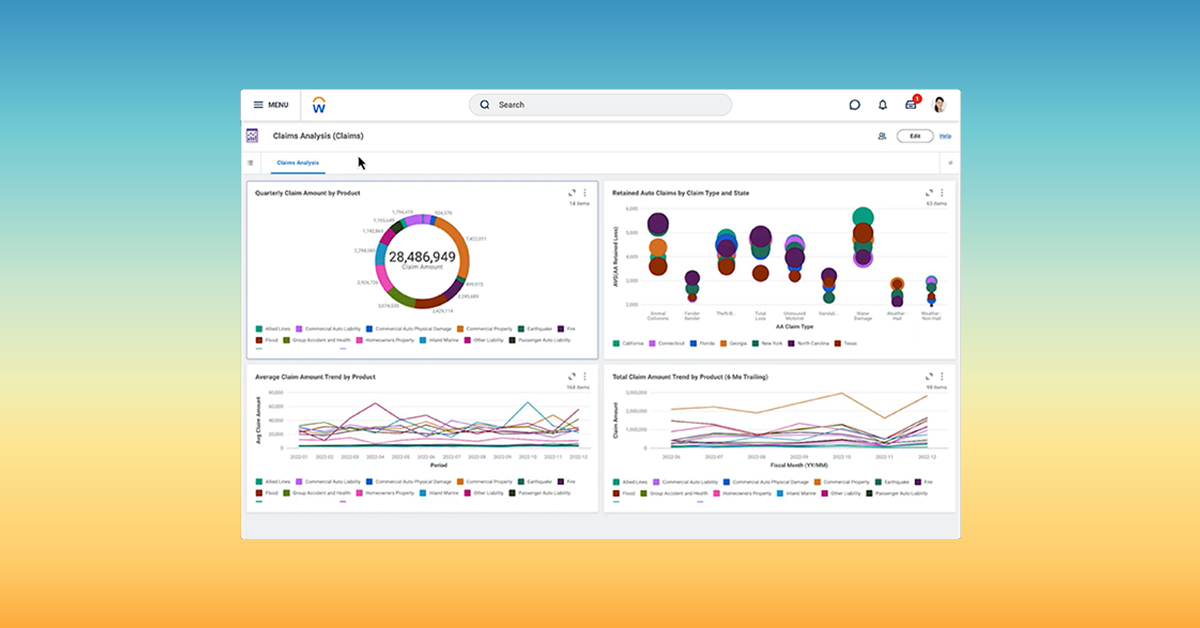Toggle Allied Lines legend in Quarterly chart
This screenshot has width=1200, height=628.
274,328
